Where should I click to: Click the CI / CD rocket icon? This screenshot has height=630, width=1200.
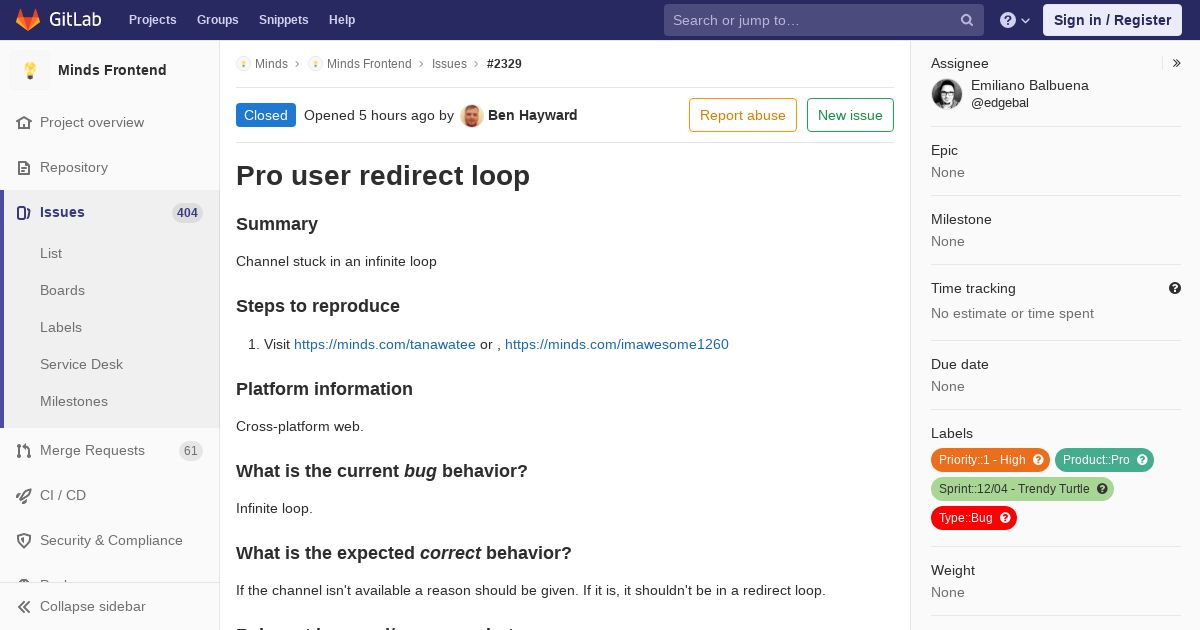(24, 496)
